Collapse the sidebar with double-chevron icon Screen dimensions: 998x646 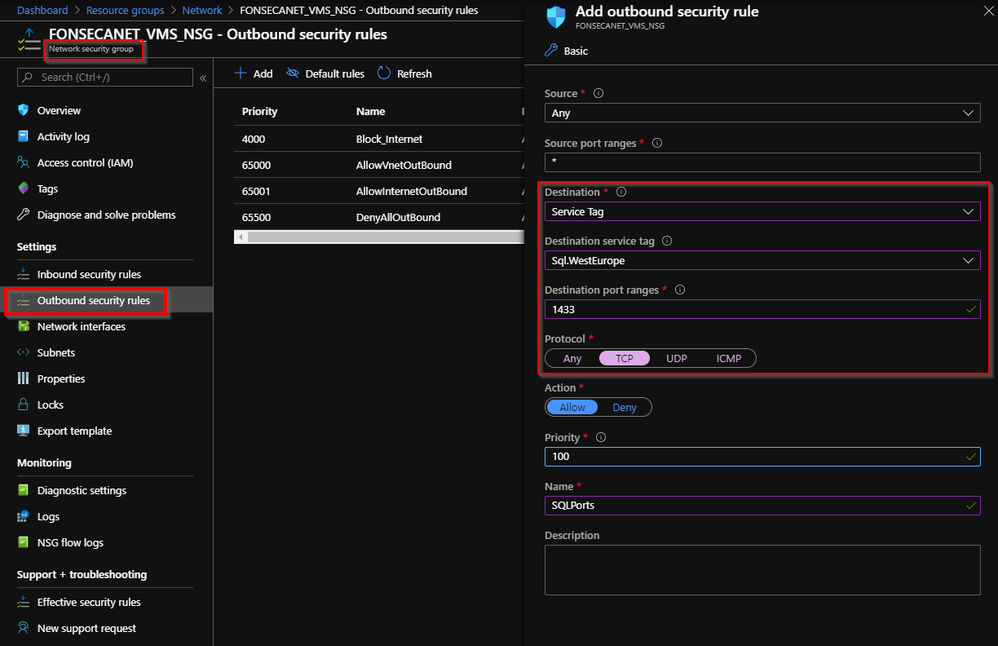(203, 78)
